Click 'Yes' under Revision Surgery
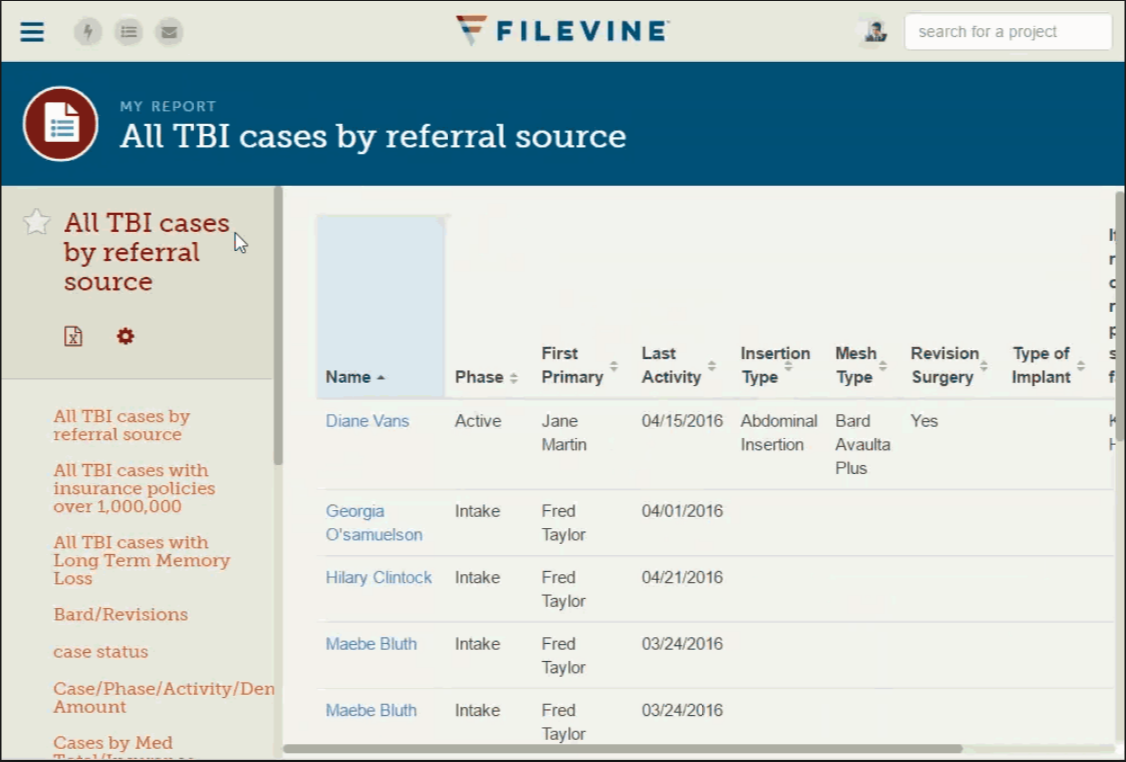Image resolution: width=1126 pixels, height=762 pixels. pyautogui.click(x=924, y=421)
